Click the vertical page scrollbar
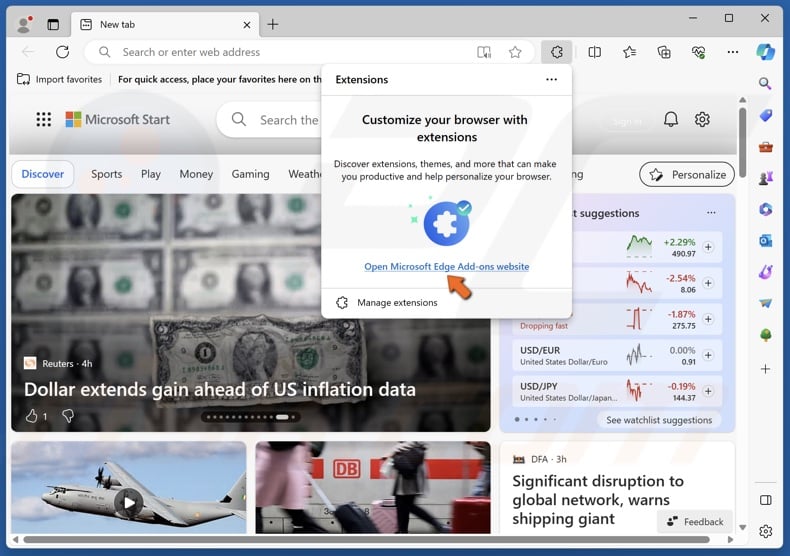790x556 pixels. (742, 141)
